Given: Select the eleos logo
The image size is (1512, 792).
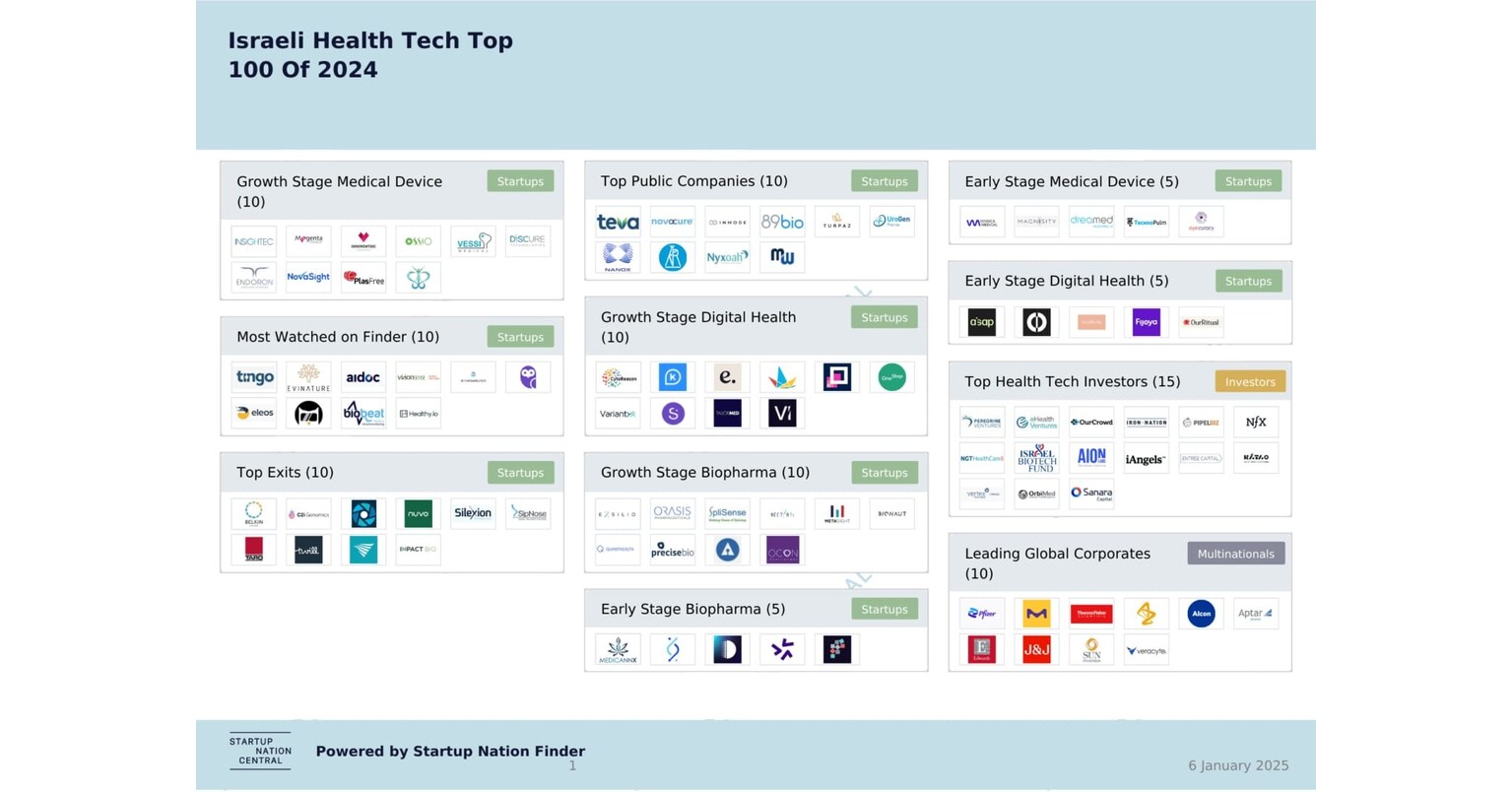Looking at the screenshot, I should [x=254, y=413].
